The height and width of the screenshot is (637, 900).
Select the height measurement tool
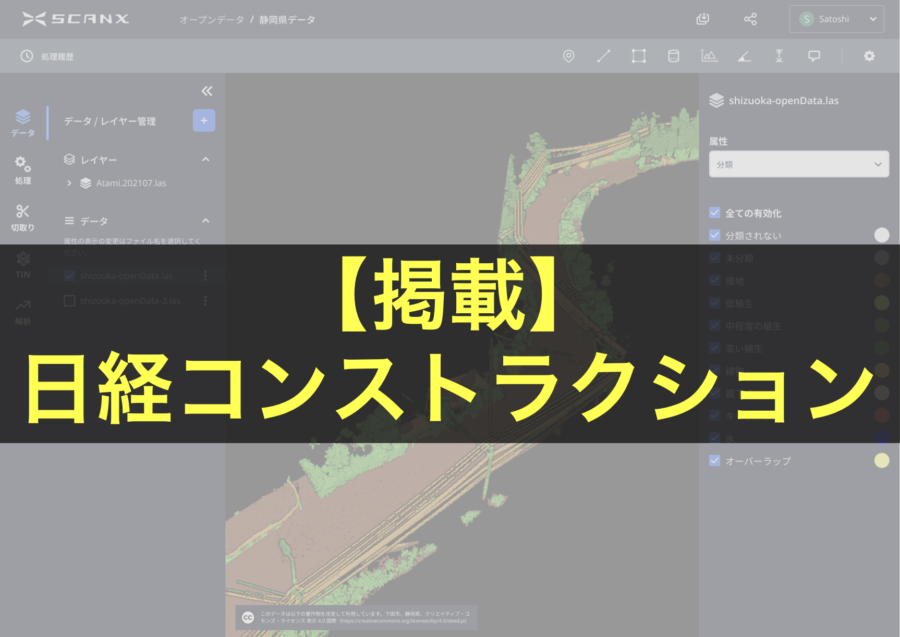[x=779, y=56]
